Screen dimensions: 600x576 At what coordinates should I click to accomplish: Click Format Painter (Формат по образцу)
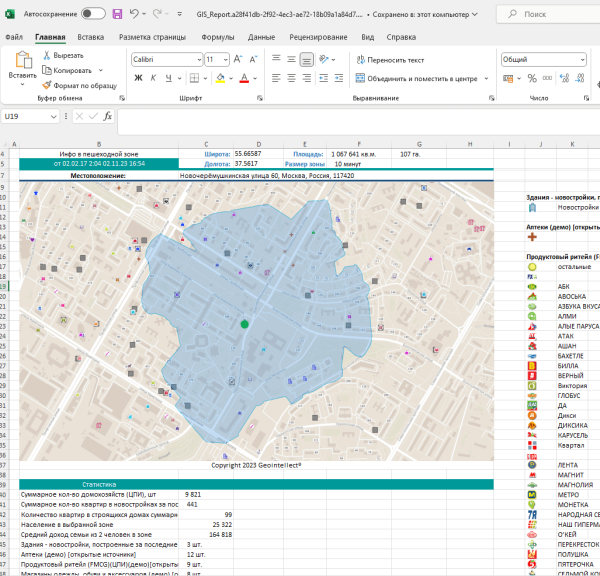(x=78, y=85)
